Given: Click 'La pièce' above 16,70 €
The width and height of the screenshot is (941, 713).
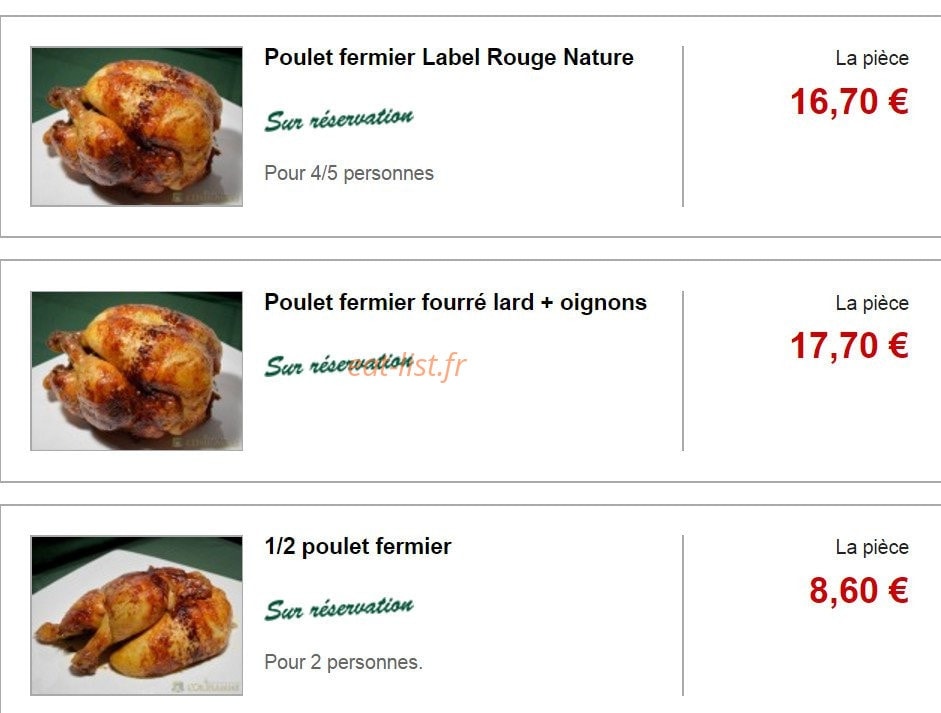Looking at the screenshot, I should click(872, 59).
